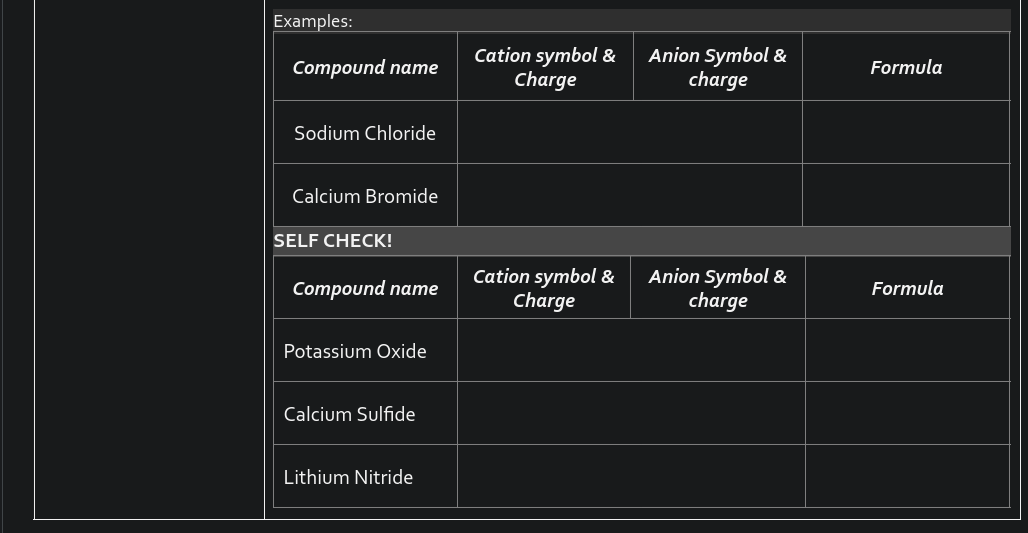Place cursor in Lithium Nitride formula cell
This screenshot has width=1028, height=533.
pos(907,476)
